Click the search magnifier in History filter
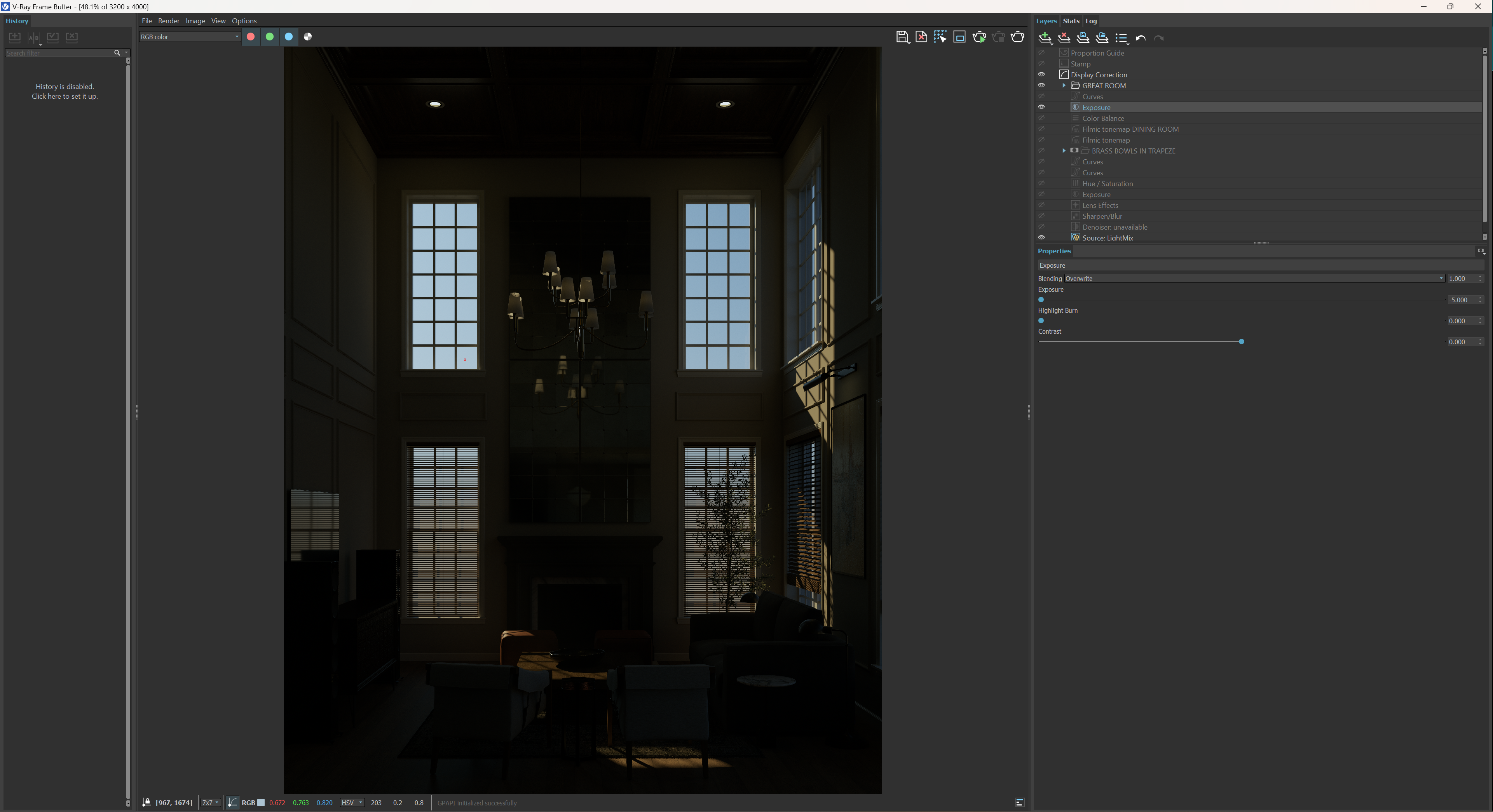Viewport: 1493px width, 812px height. pos(117,53)
